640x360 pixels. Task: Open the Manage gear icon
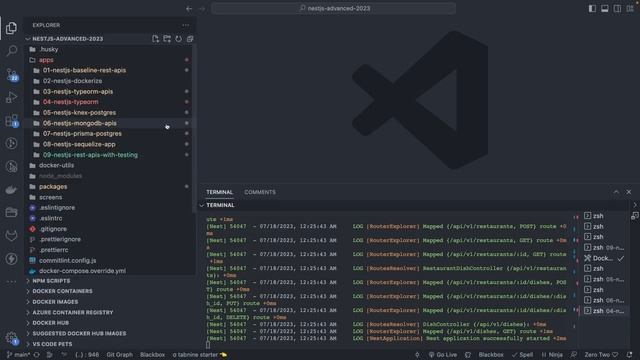pos(11,338)
